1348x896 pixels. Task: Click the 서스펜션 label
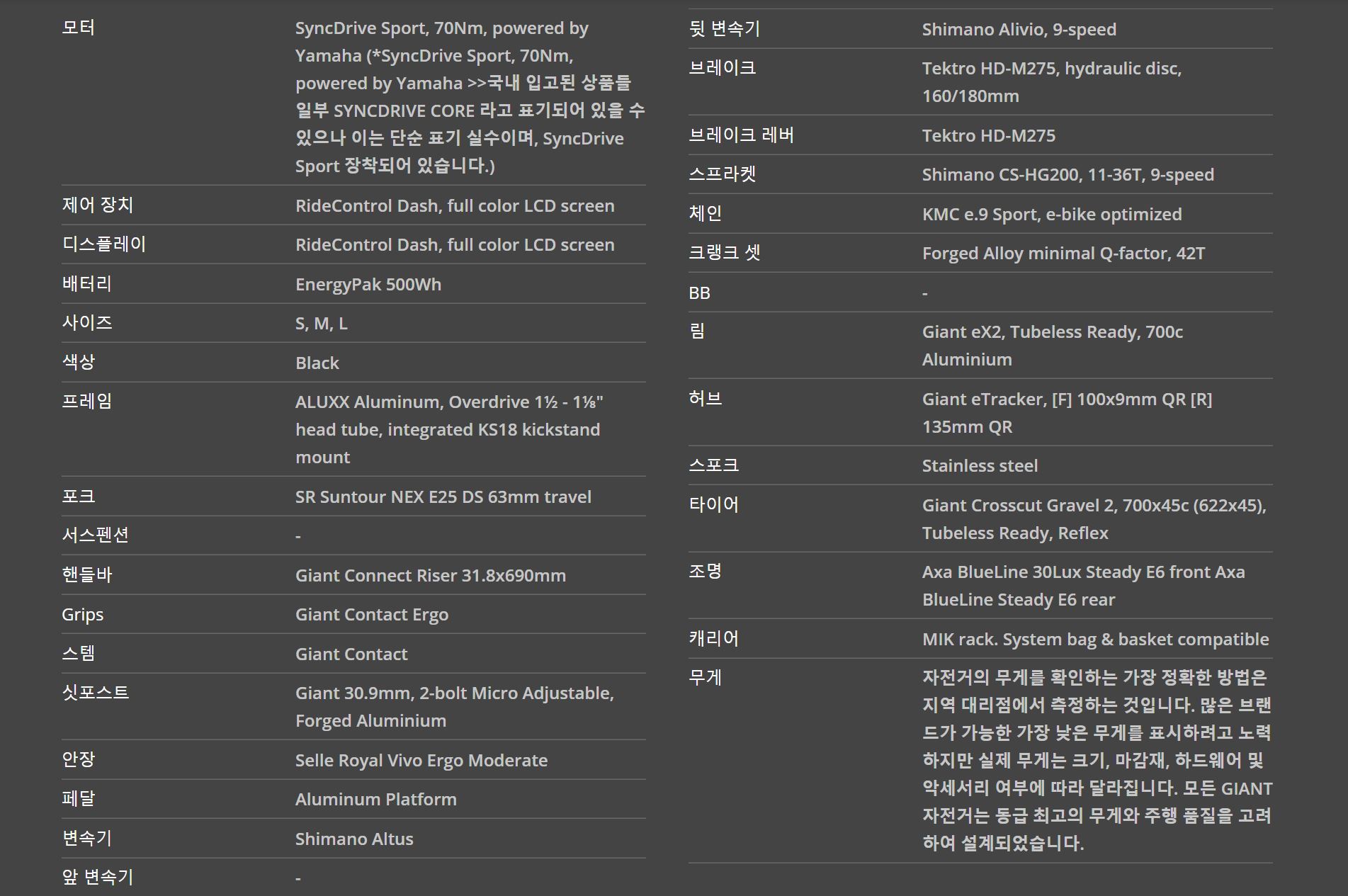pyautogui.click(x=95, y=535)
